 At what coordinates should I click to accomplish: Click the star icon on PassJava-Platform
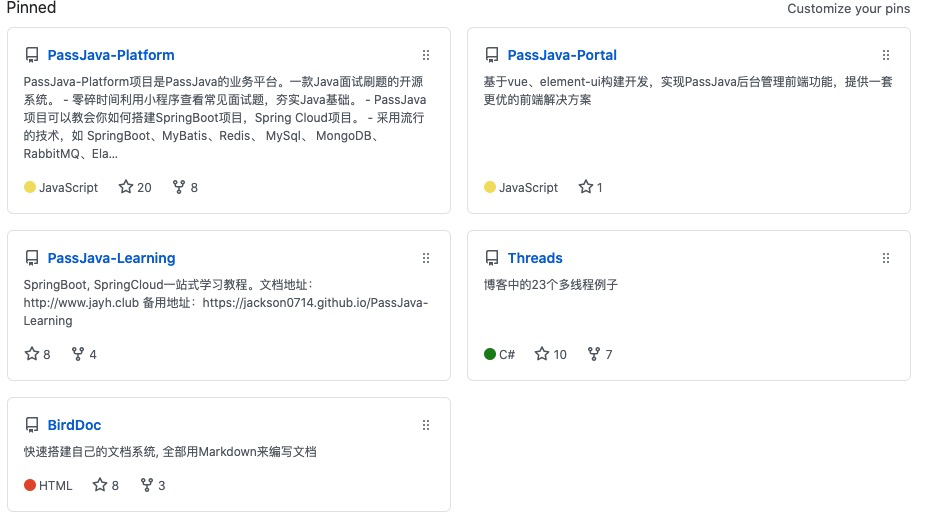126,187
